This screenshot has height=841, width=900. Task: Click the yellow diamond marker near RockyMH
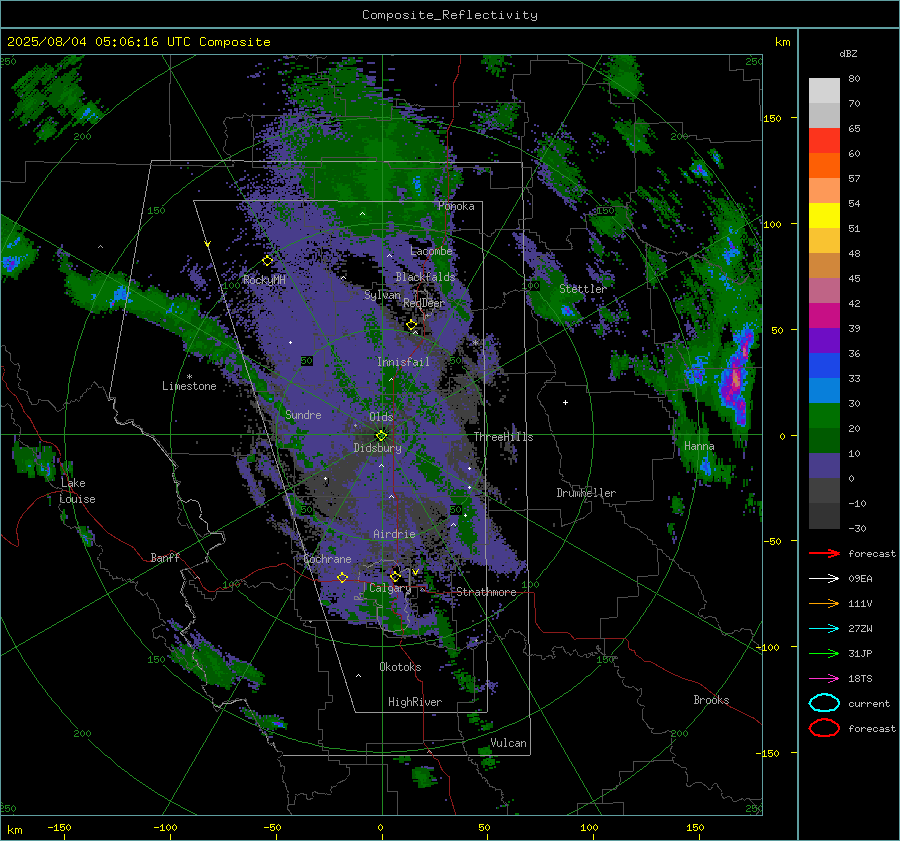(267, 261)
